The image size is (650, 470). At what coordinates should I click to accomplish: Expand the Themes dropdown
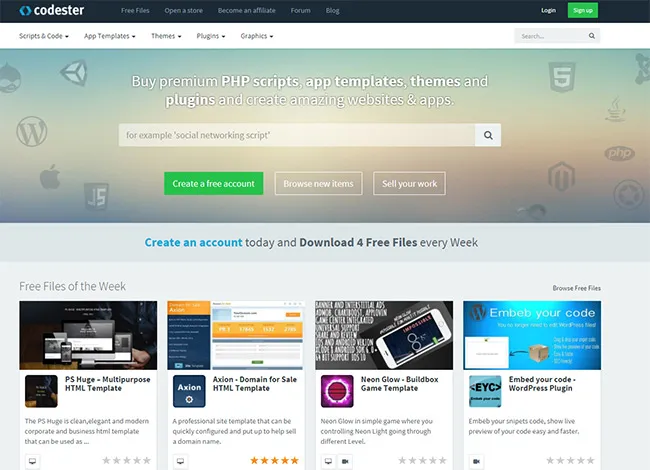166,36
